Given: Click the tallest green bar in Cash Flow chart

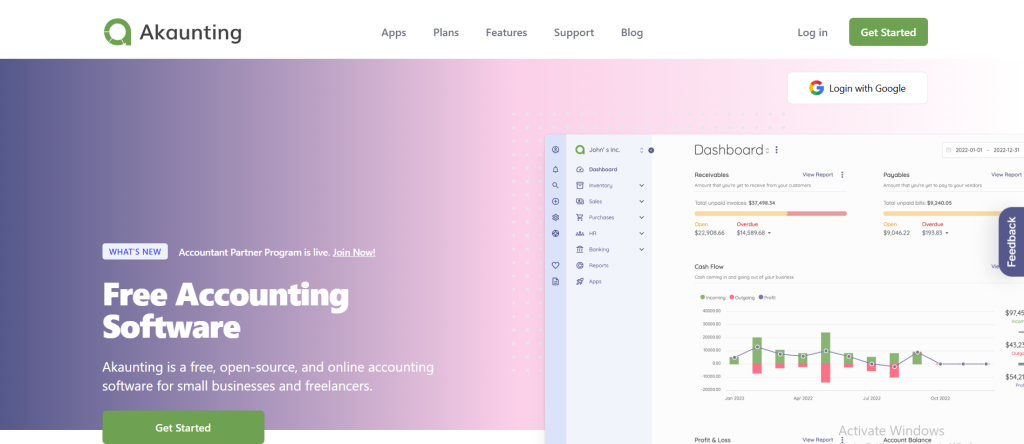Looking at the screenshot, I should click(825, 347).
